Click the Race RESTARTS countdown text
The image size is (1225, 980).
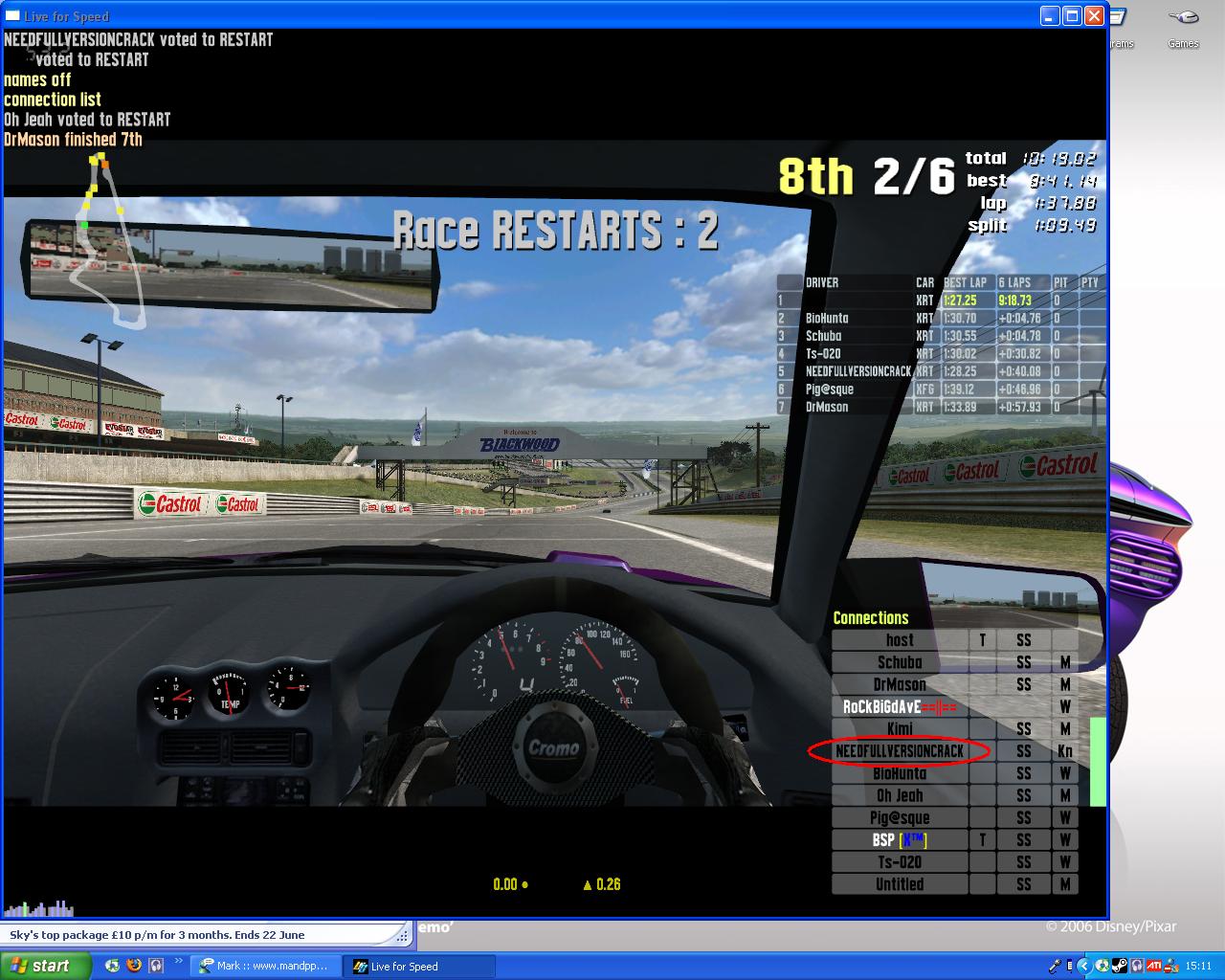click(555, 231)
